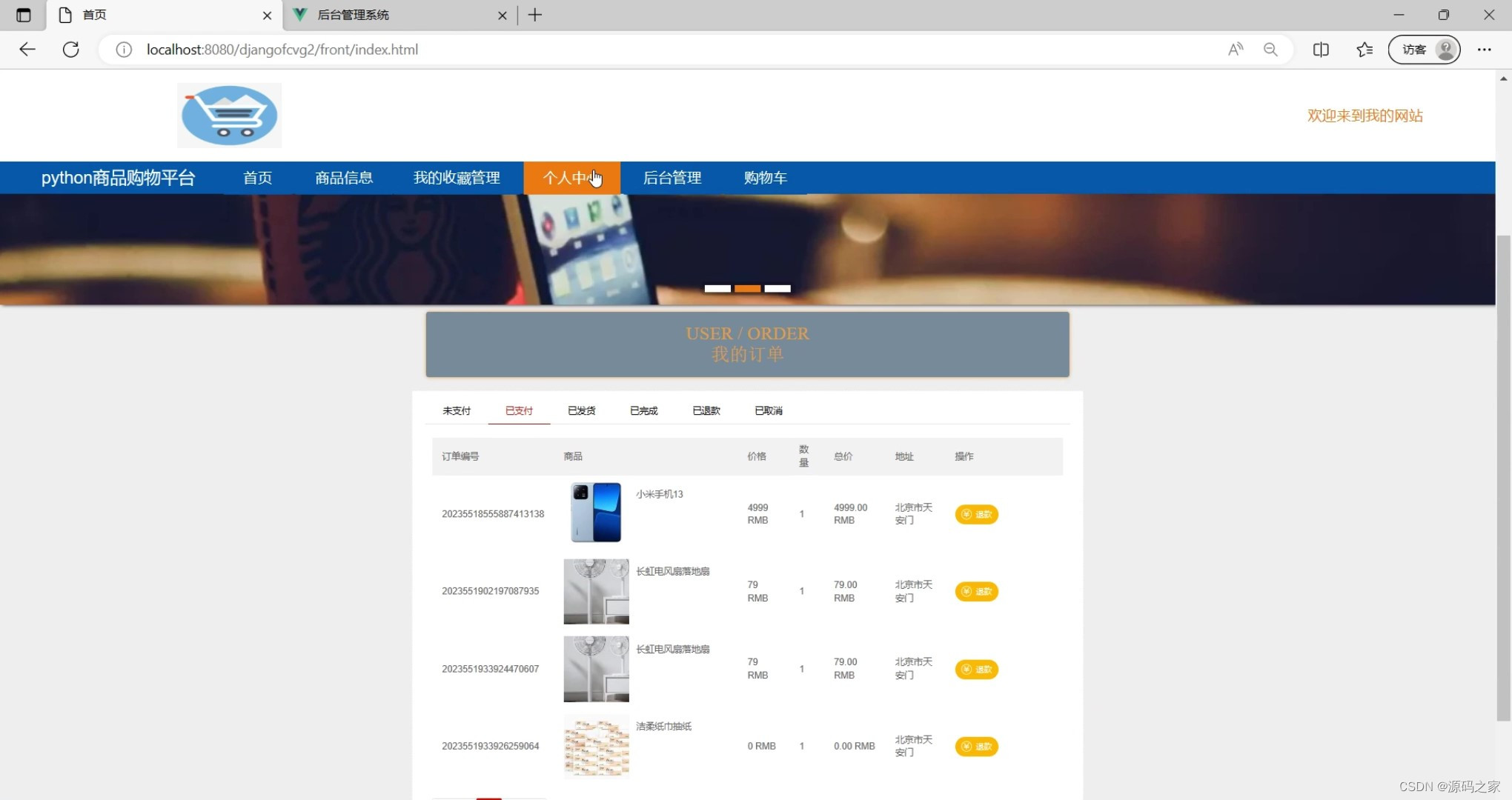Open the browser settings ellipsis menu
The image size is (1512, 800).
(x=1484, y=50)
